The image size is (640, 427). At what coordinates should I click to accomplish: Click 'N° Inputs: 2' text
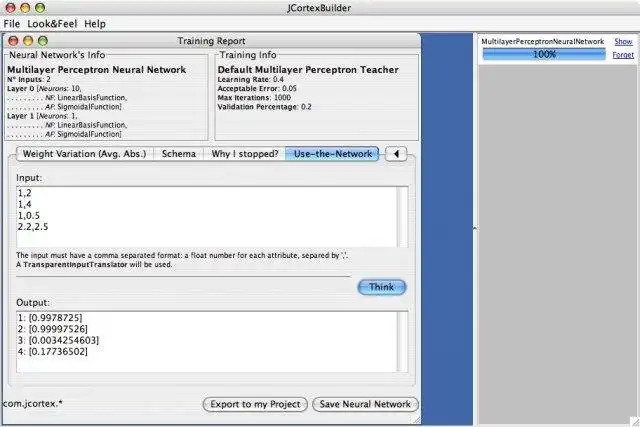point(29,79)
